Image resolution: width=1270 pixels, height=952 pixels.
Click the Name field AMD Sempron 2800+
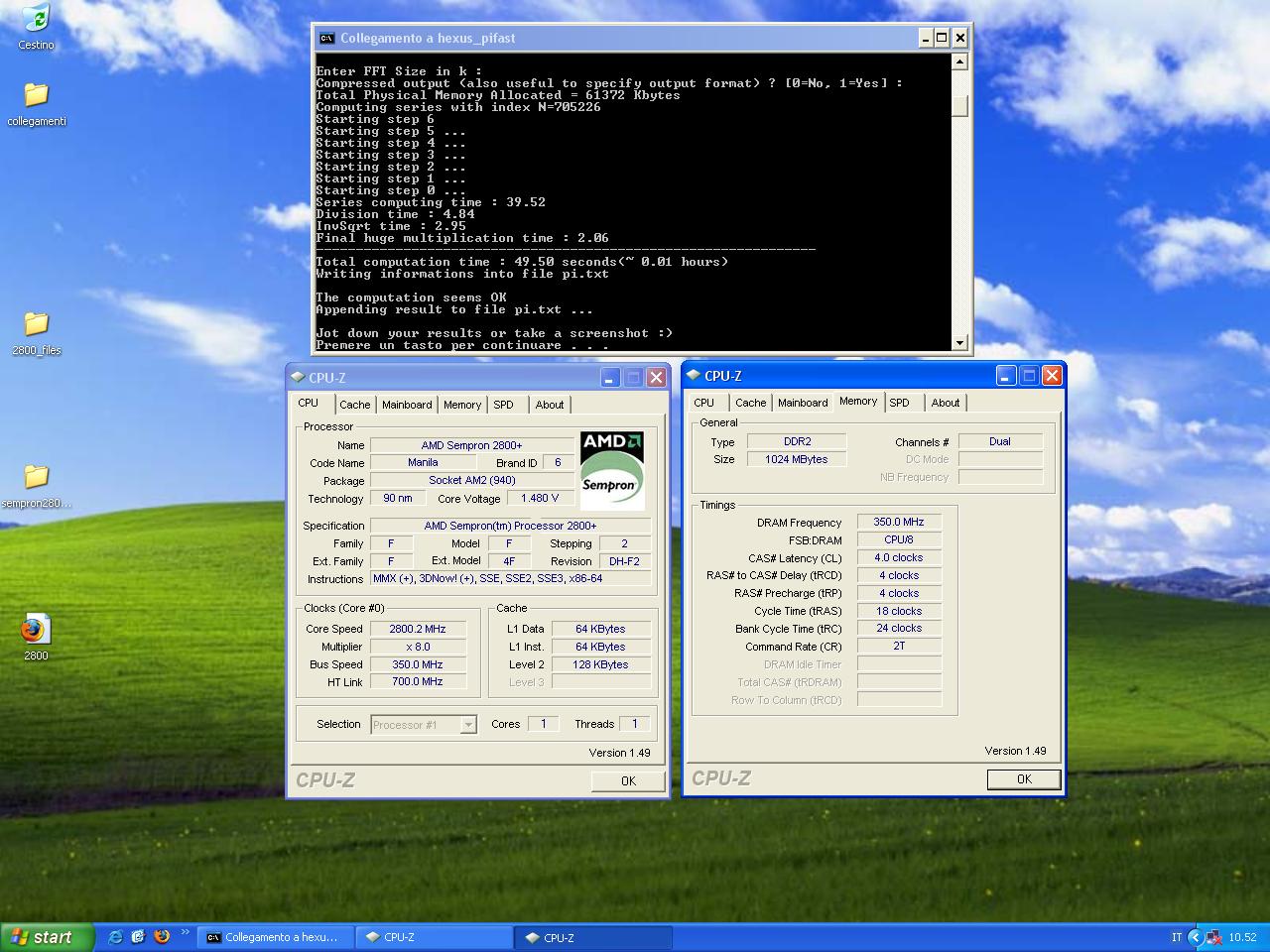coord(471,445)
